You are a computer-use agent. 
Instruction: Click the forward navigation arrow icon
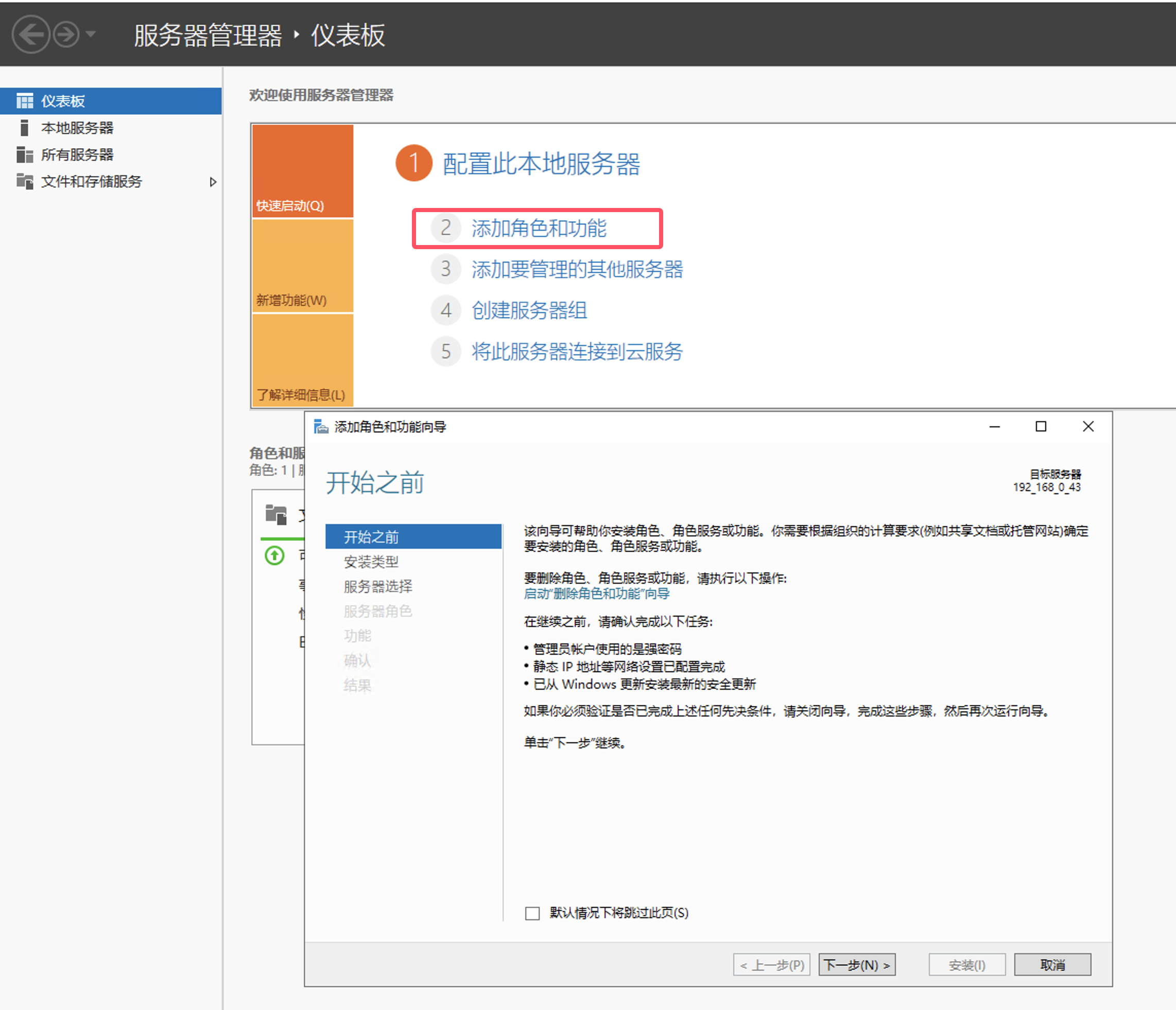pyautogui.click(x=66, y=34)
